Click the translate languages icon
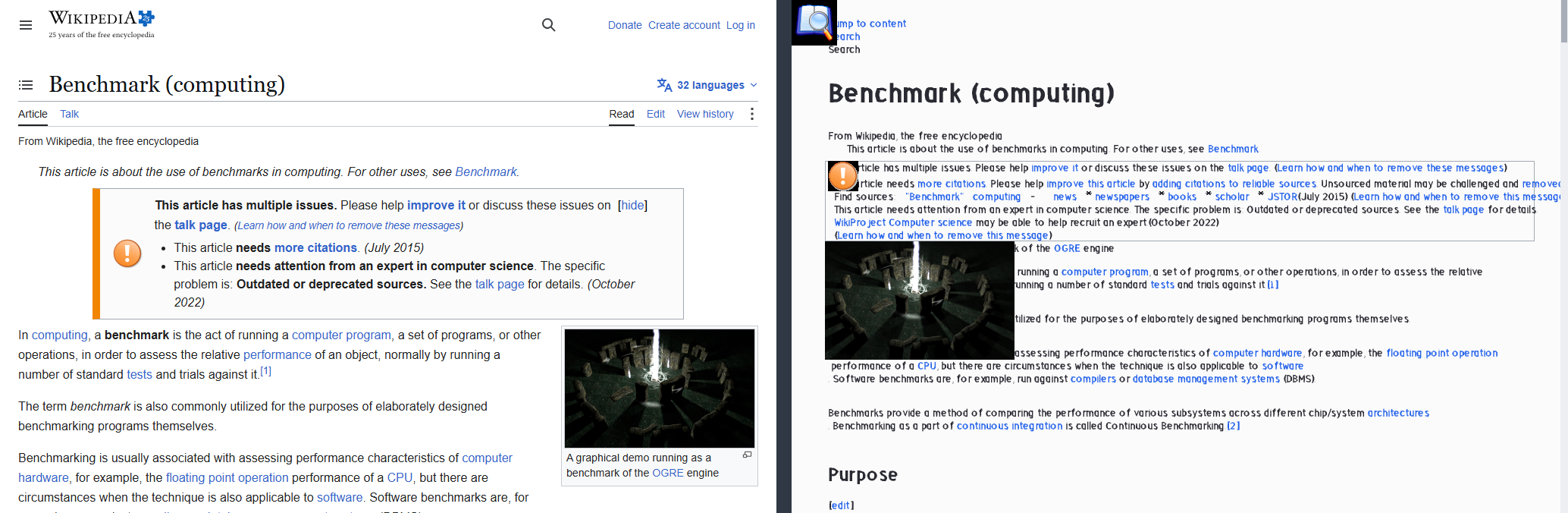 [x=664, y=85]
